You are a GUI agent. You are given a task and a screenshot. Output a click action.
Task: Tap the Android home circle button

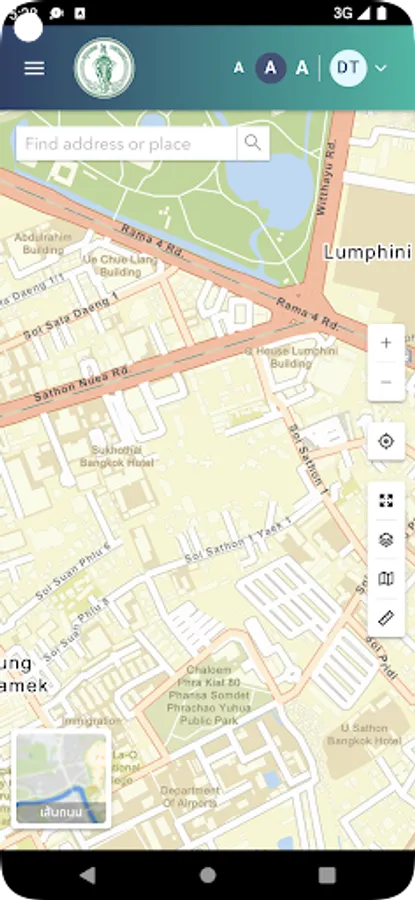pos(208,875)
